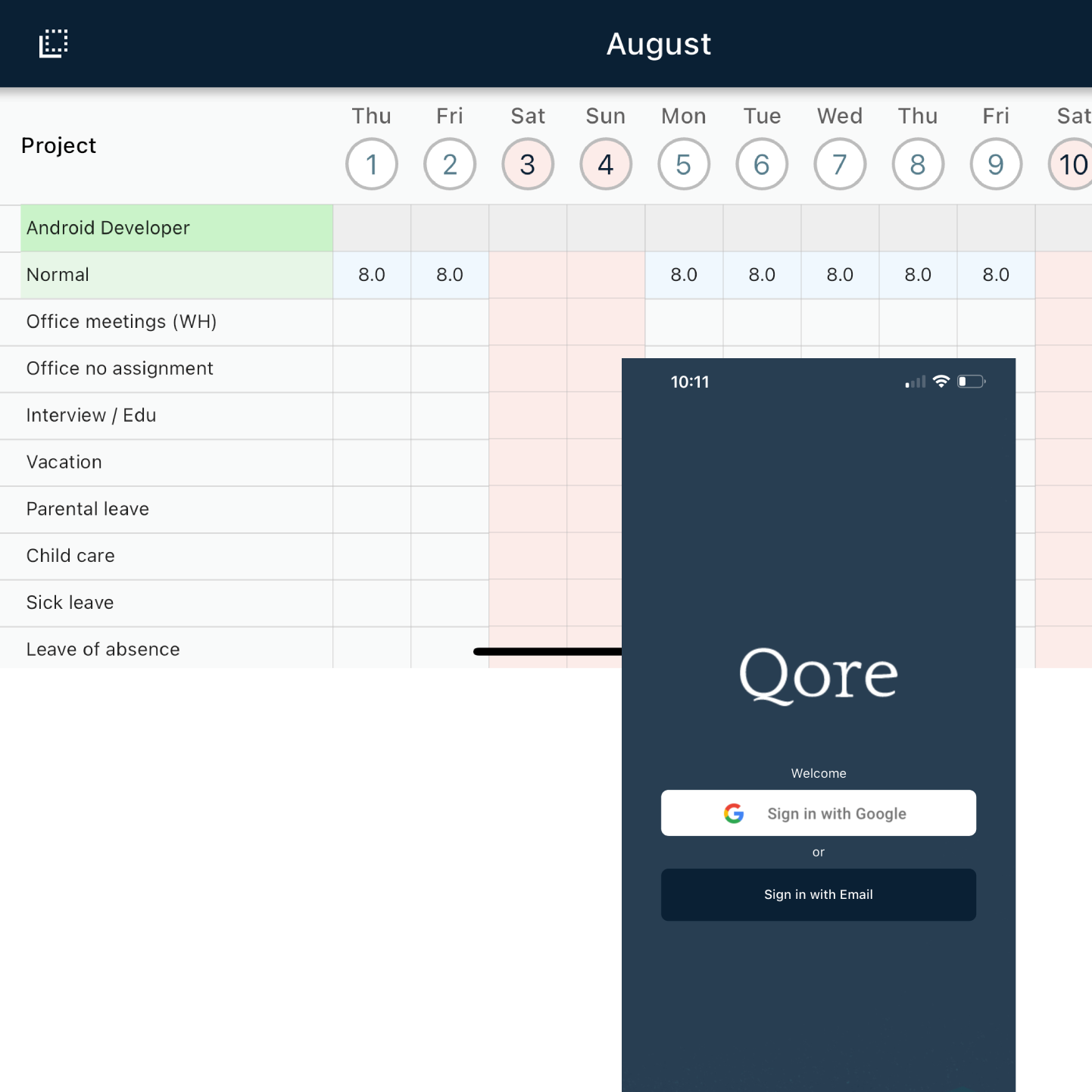Edit Normal hours for Thursday the 1st

point(372,275)
